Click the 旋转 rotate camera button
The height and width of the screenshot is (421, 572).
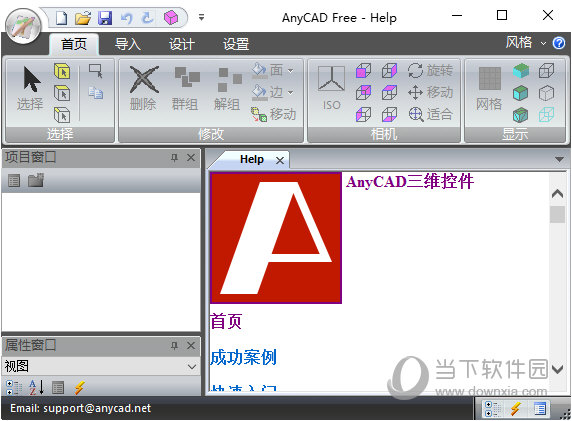click(430, 70)
